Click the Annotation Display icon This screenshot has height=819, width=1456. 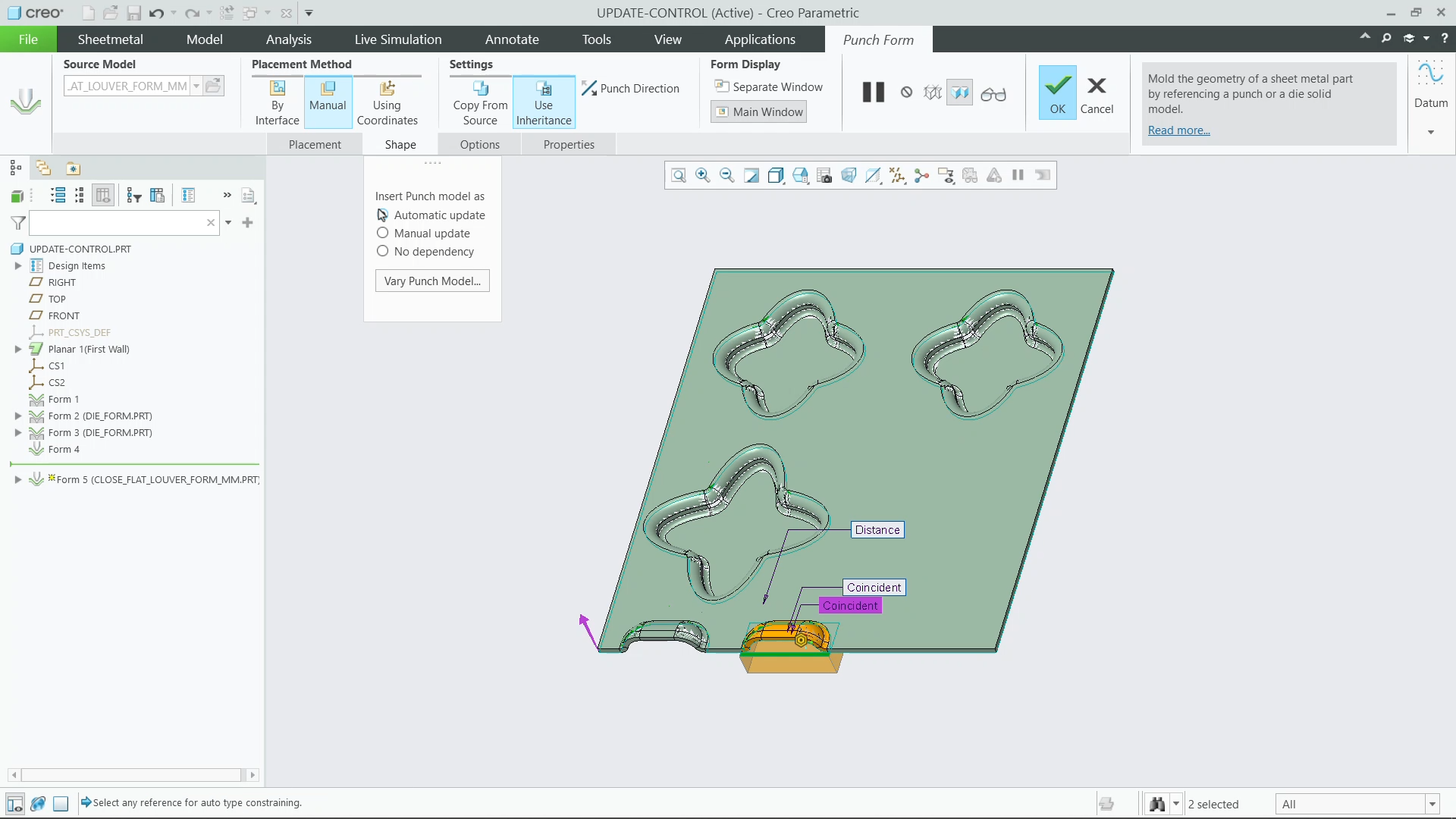[946, 176]
